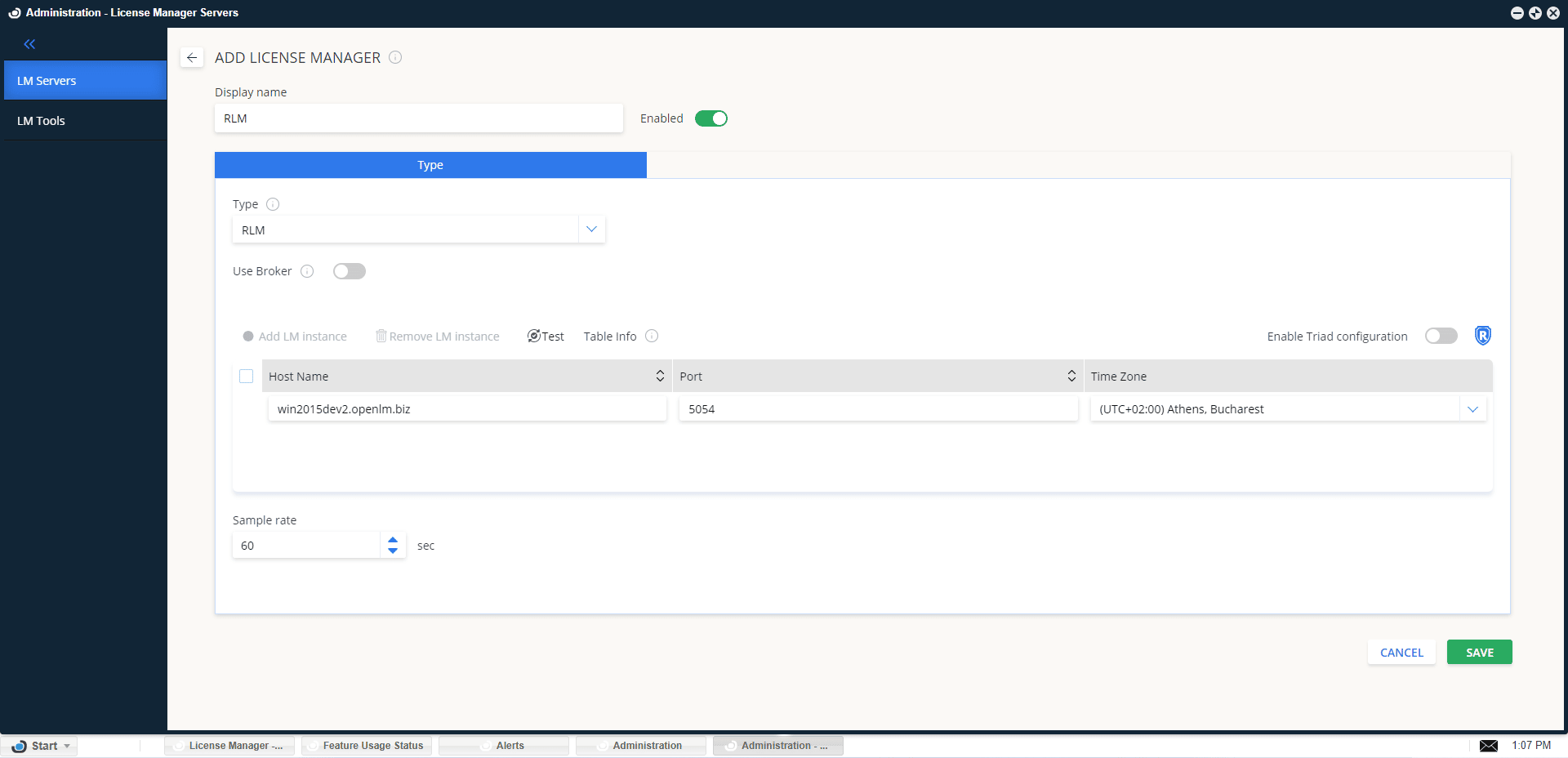Click the info icon next to Table Info
This screenshot has width=1568, height=758.
652,336
